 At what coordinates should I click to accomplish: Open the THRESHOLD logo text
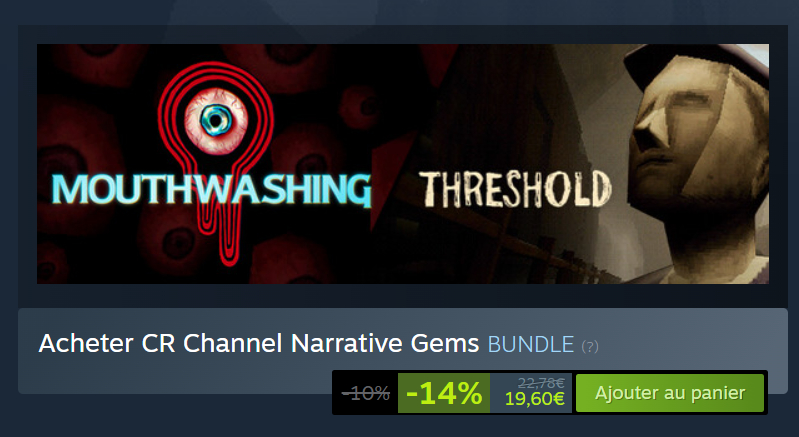515,189
